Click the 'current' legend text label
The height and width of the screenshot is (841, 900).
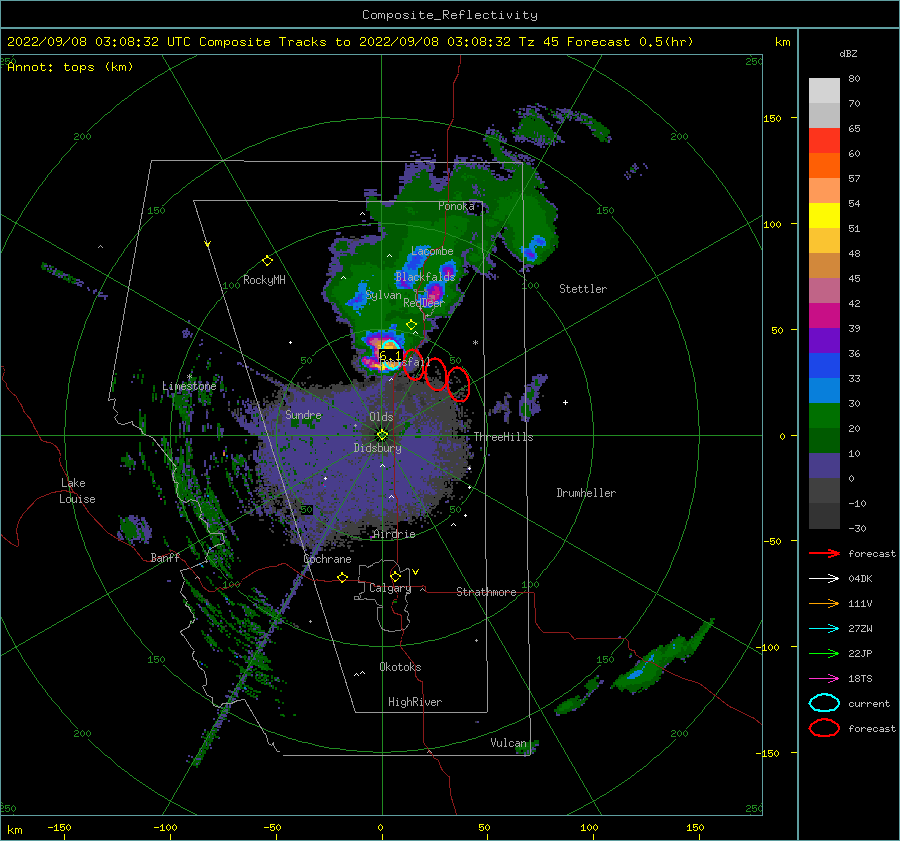pyautogui.click(x=869, y=704)
